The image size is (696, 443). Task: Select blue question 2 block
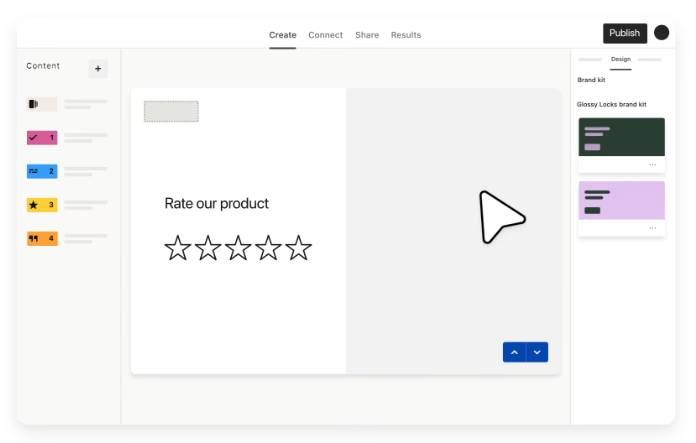[42, 171]
